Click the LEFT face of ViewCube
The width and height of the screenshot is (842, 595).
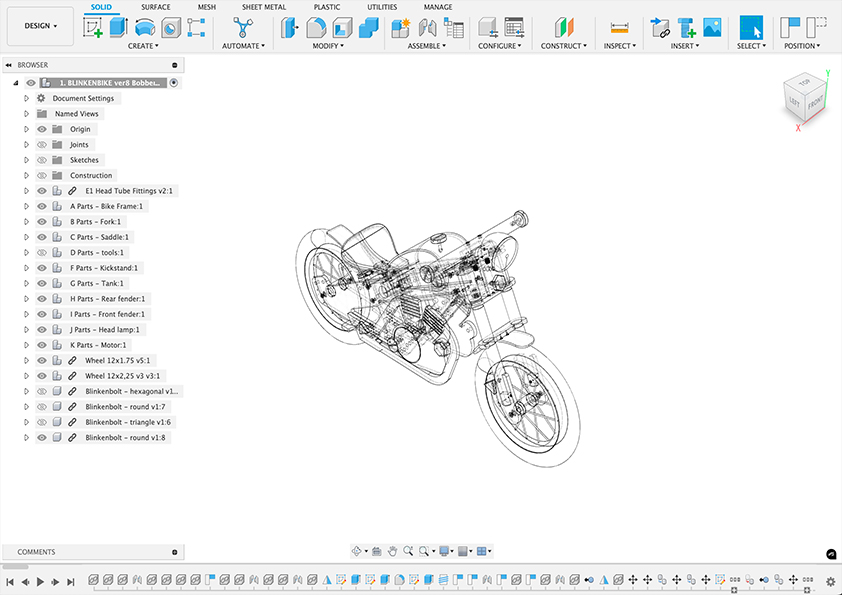pos(794,101)
